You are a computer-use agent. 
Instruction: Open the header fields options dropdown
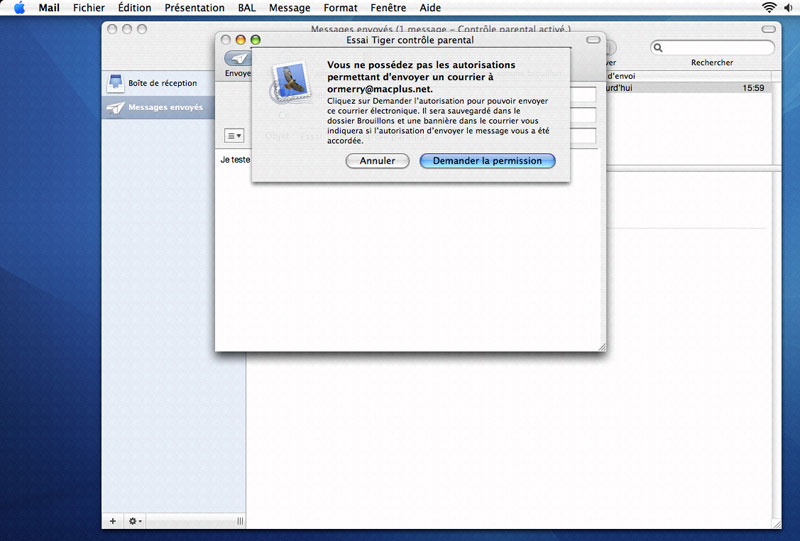pos(234,136)
